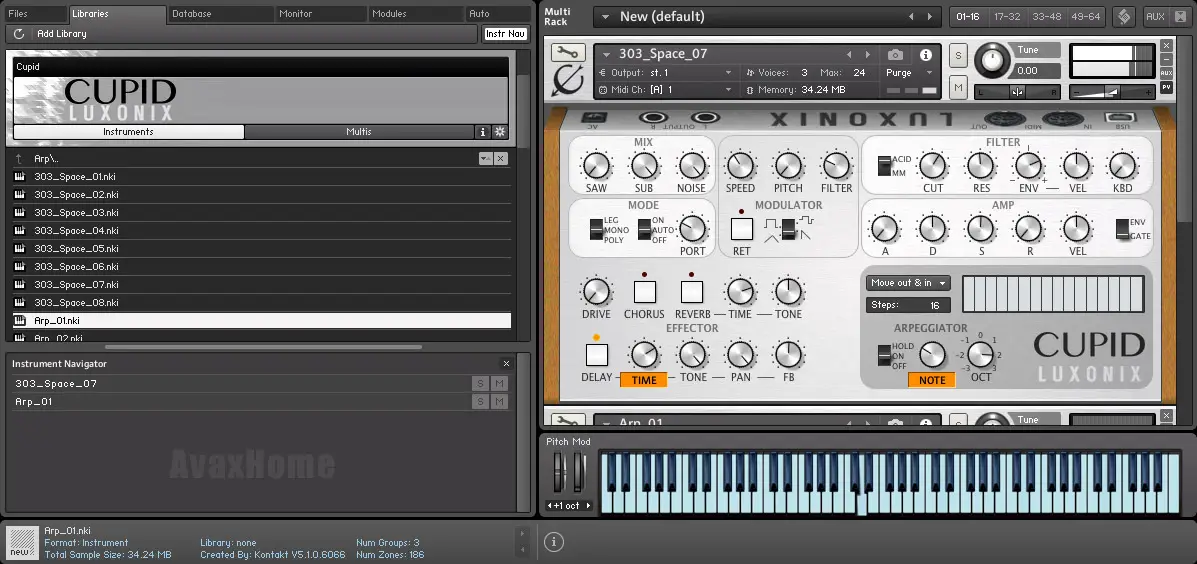Toggle the workspace manager icon beside 49-64
Image resolution: width=1197 pixels, height=564 pixels.
[1124, 16]
